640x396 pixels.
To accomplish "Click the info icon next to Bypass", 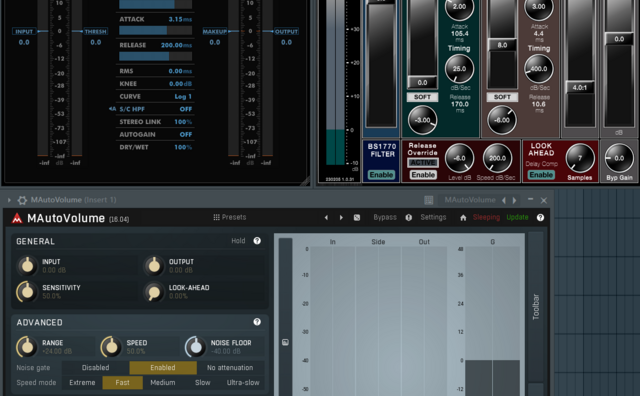I will pyautogui.click(x=409, y=218).
